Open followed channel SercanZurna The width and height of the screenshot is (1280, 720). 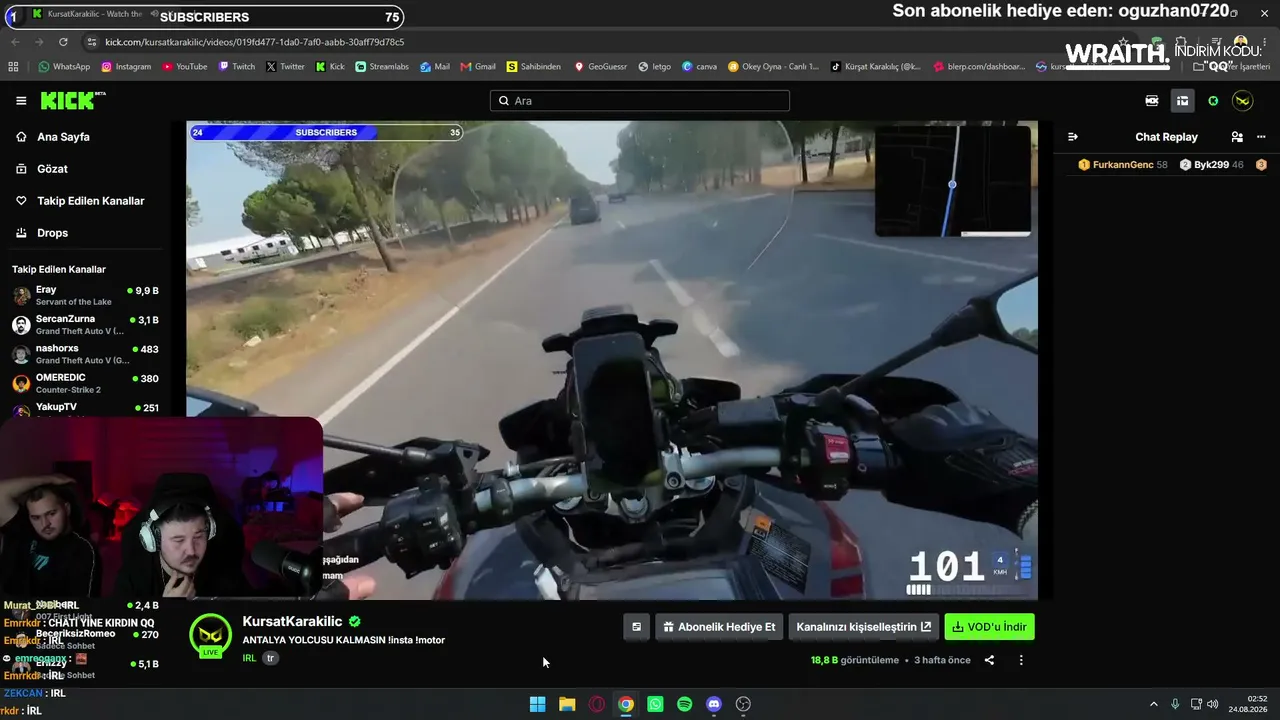85,324
